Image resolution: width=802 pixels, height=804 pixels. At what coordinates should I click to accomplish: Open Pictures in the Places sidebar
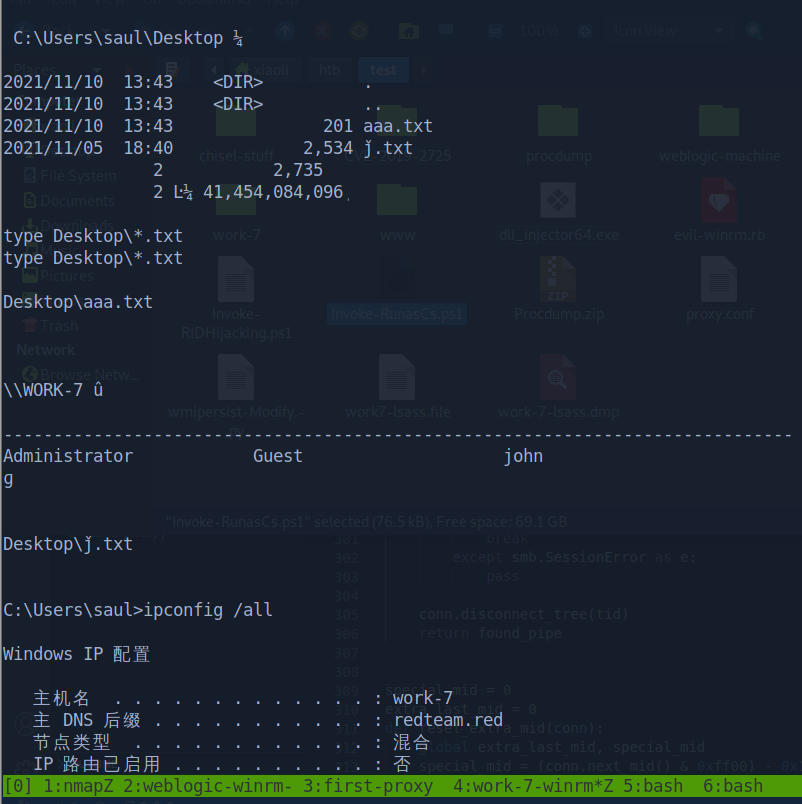66,276
